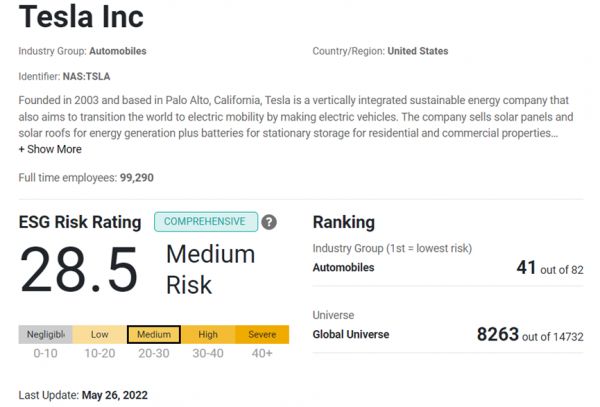
Task: Click the full time employees count
Action: 136,177
